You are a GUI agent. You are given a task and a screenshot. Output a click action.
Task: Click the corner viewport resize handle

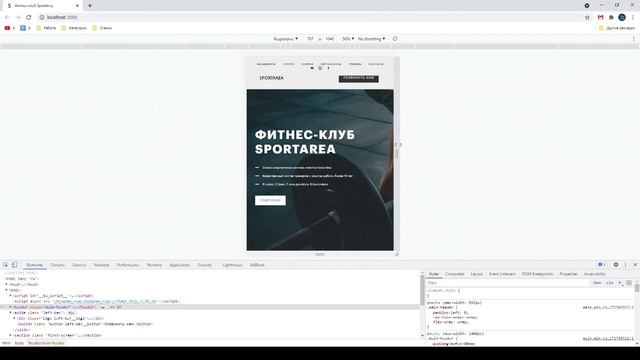tap(397, 254)
